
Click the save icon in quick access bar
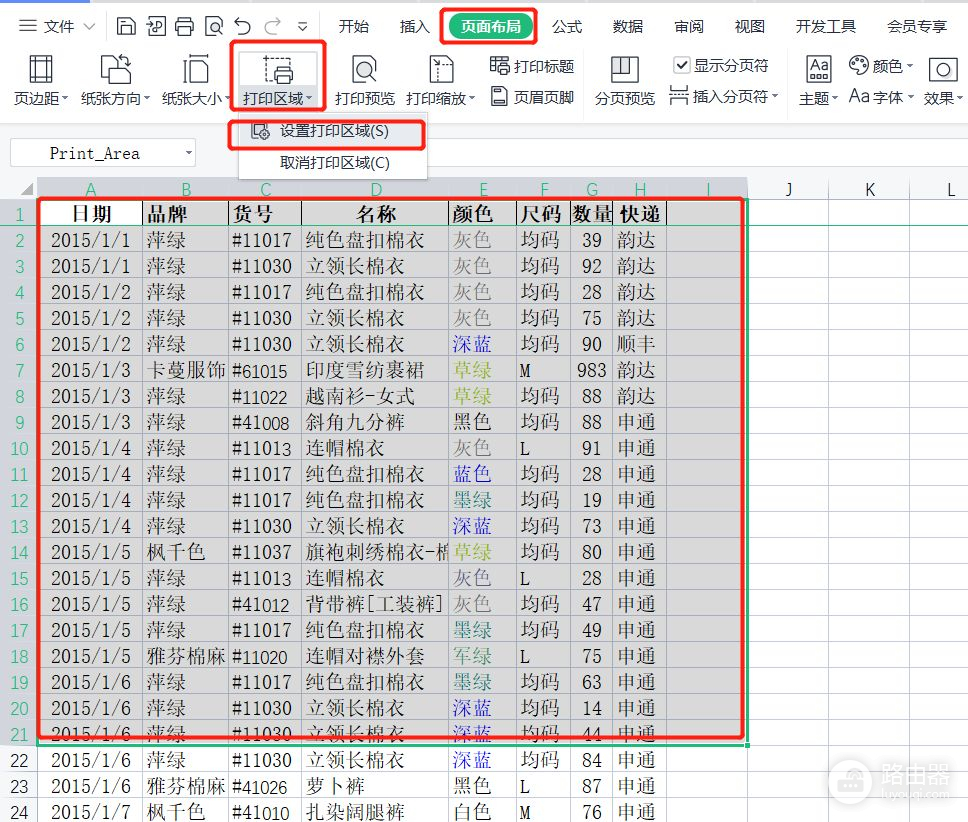point(126,27)
